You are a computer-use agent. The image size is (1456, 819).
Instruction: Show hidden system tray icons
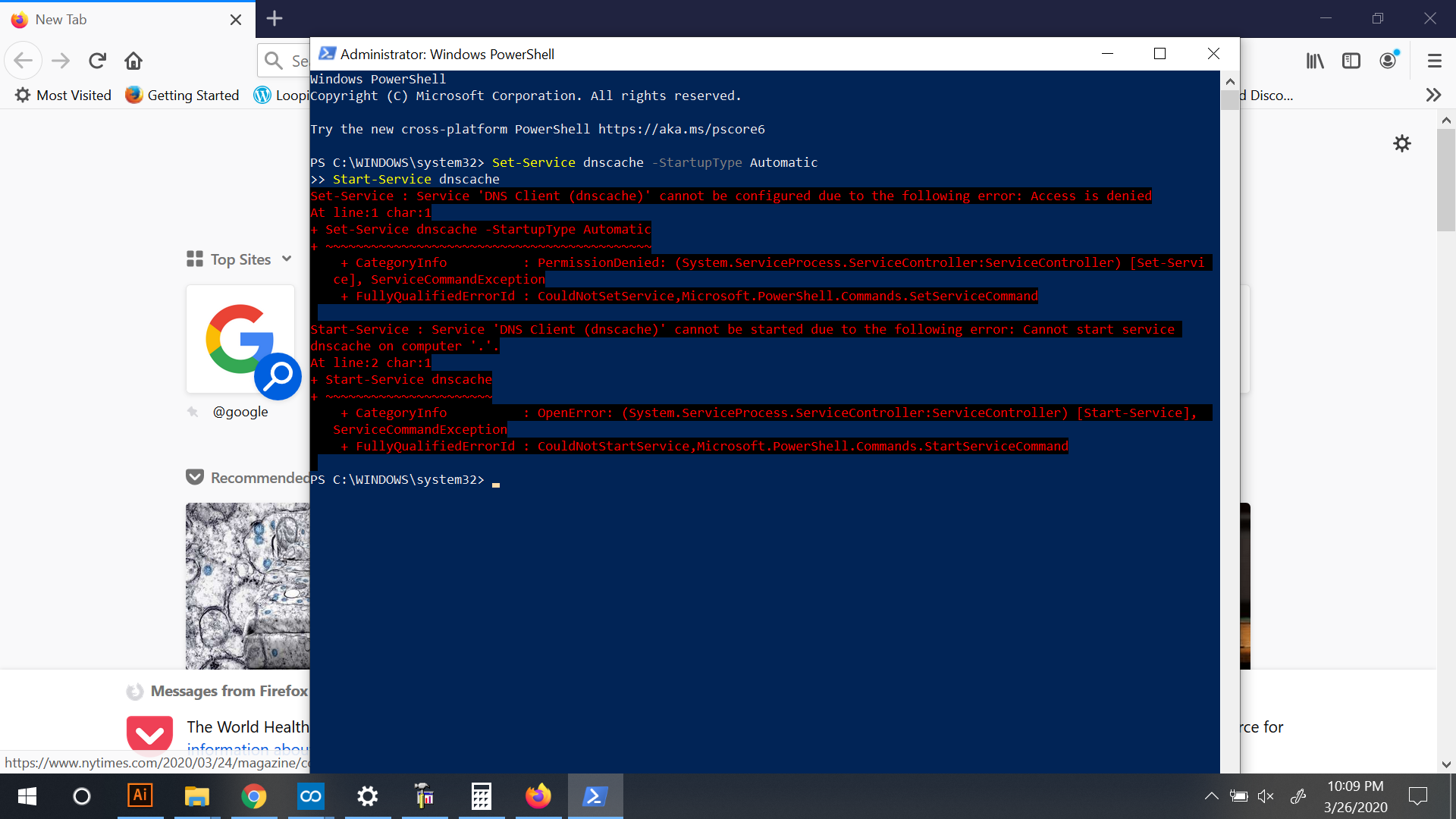[1211, 795]
